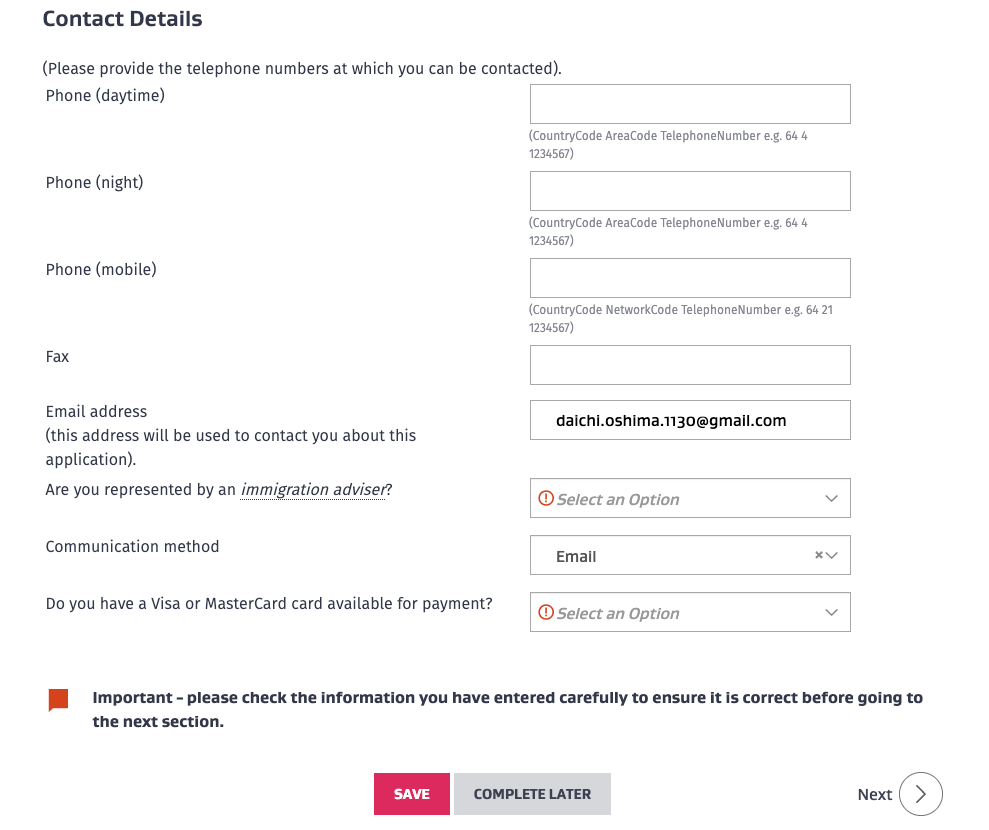This screenshot has height=830, width=989.
Task: Click into the Phone (night) field
Action: (690, 191)
